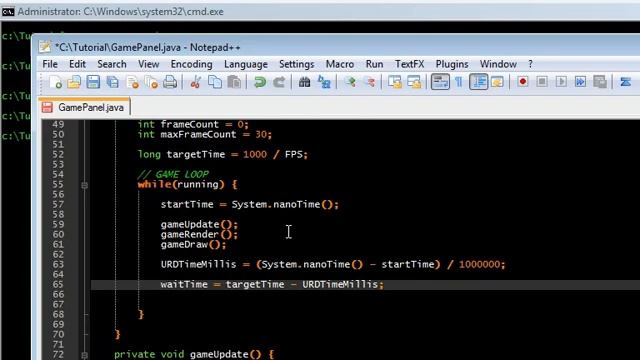Click the Redo arrow icon

click(279, 82)
